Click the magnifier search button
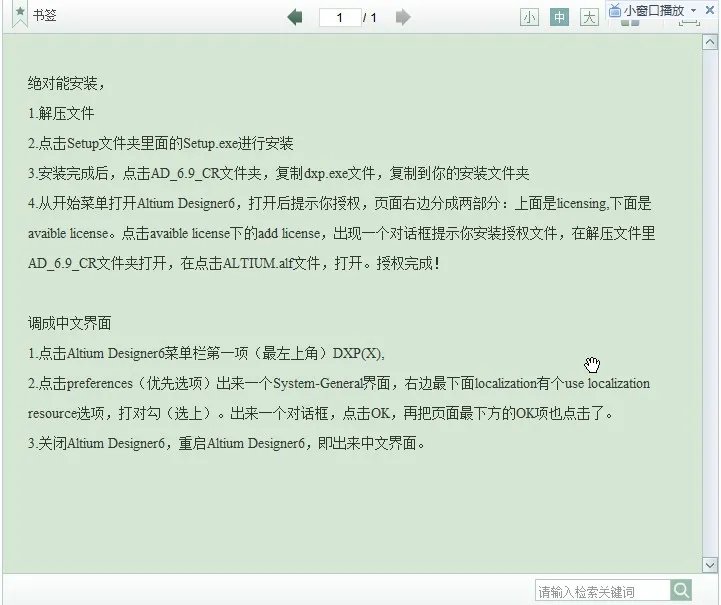This screenshot has width=721, height=605. click(x=681, y=590)
